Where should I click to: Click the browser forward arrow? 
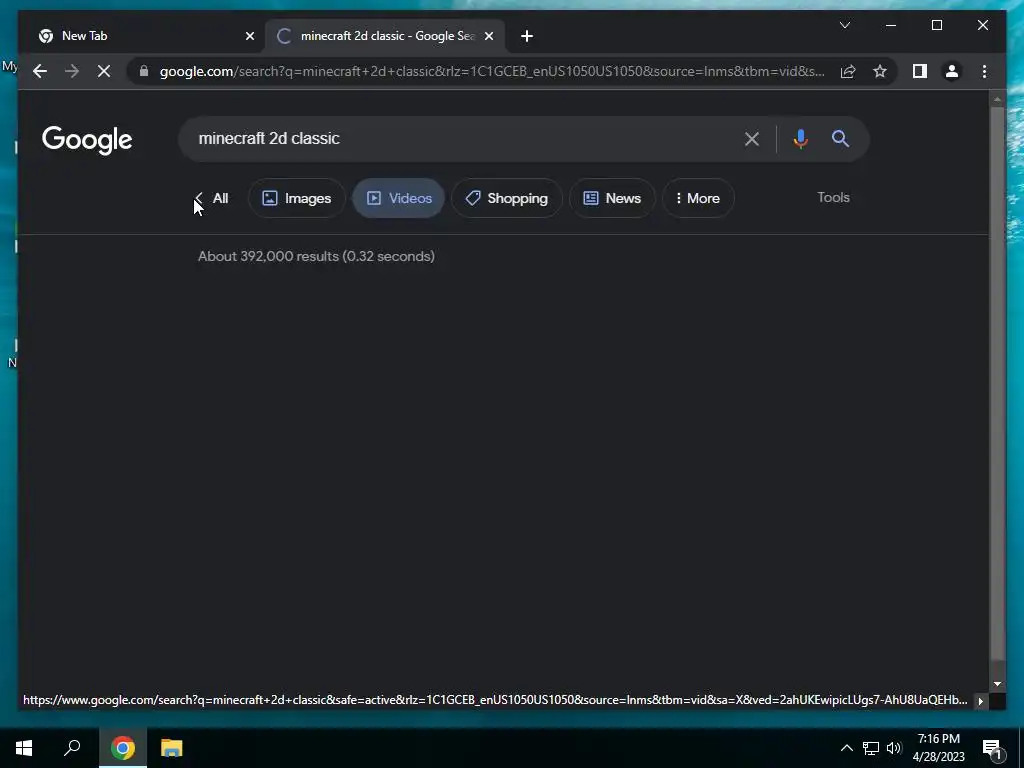tap(72, 71)
